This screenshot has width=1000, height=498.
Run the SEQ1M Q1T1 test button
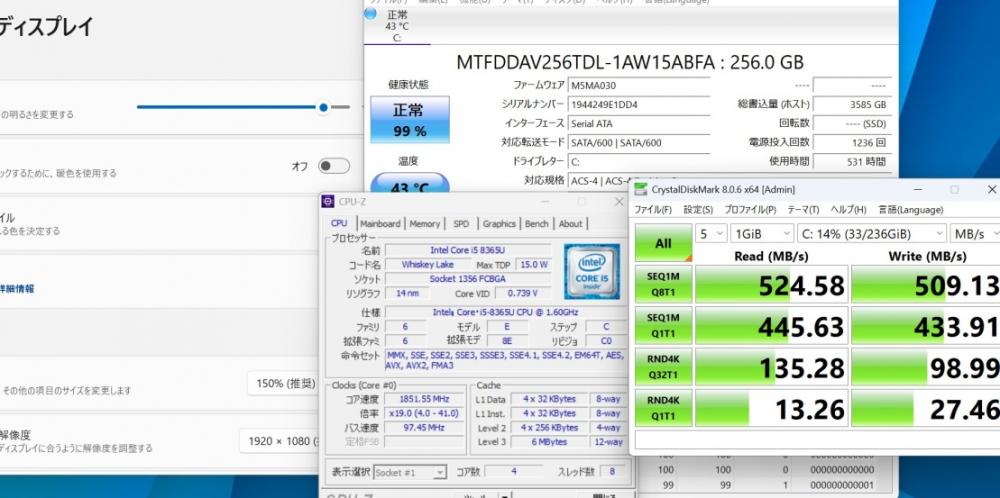point(663,325)
